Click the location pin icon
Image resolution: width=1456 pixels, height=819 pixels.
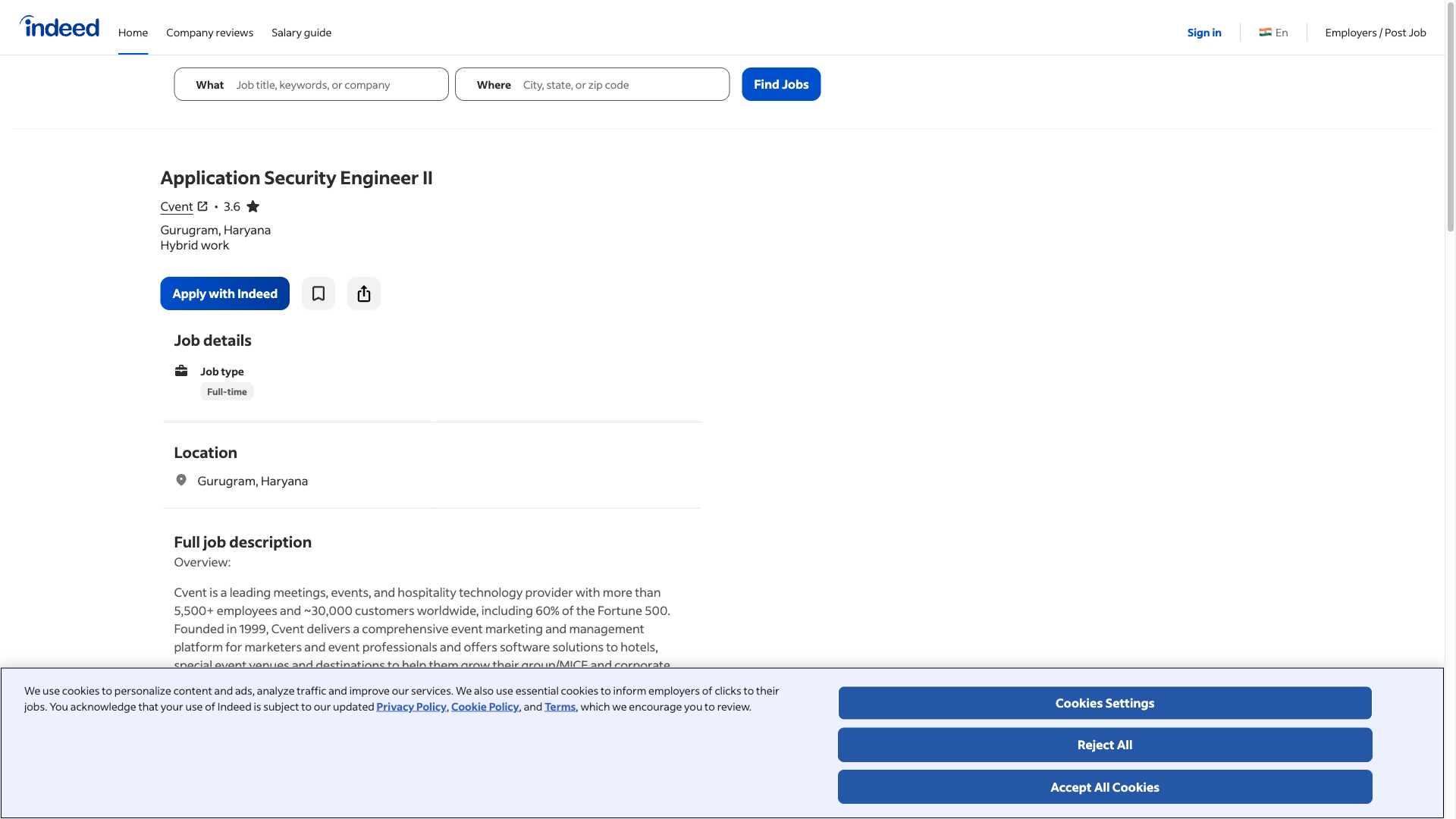(181, 480)
